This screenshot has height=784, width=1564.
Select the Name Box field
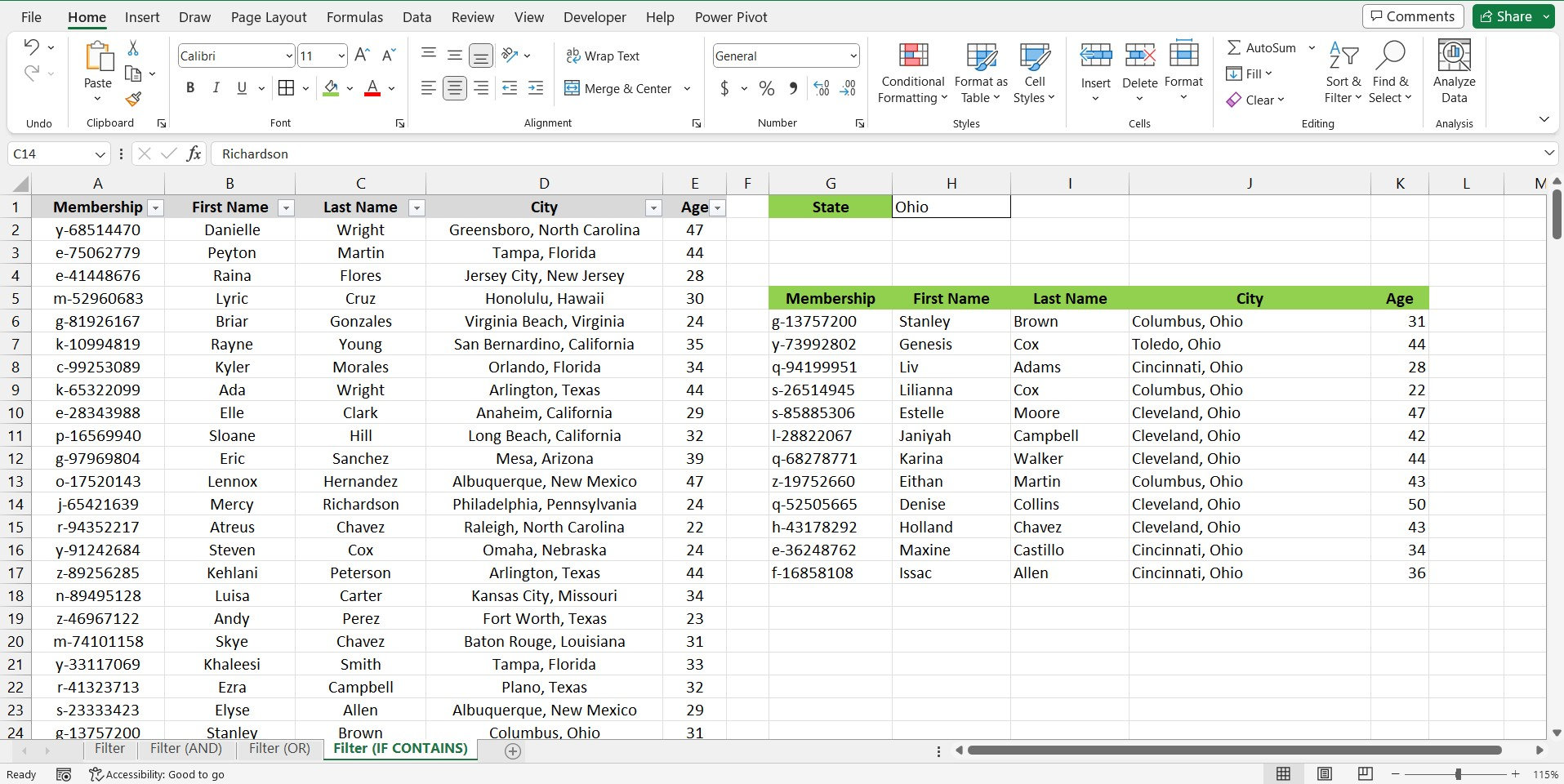[x=51, y=154]
